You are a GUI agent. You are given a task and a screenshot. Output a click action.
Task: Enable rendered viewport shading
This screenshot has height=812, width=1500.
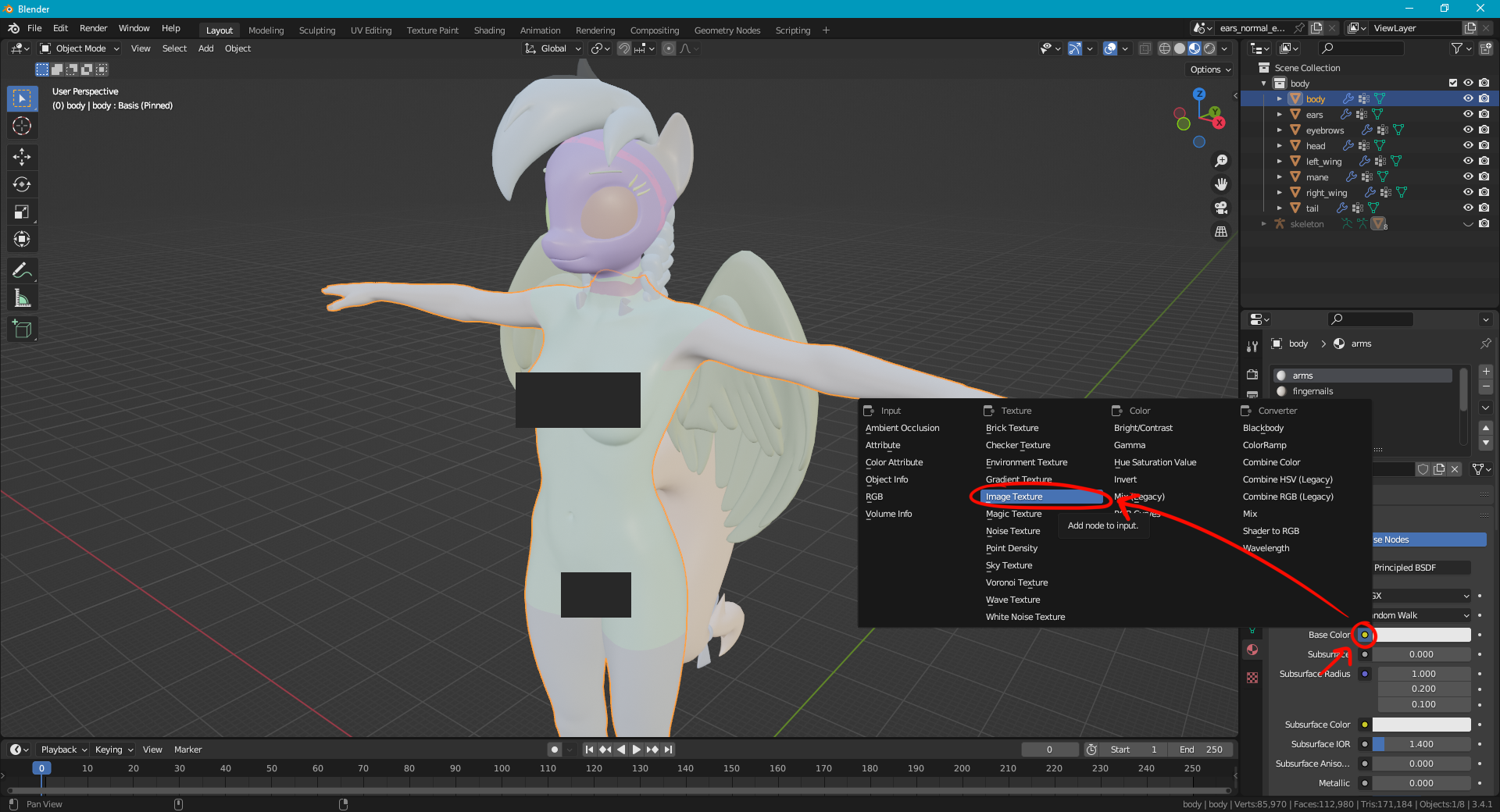pos(1209,48)
